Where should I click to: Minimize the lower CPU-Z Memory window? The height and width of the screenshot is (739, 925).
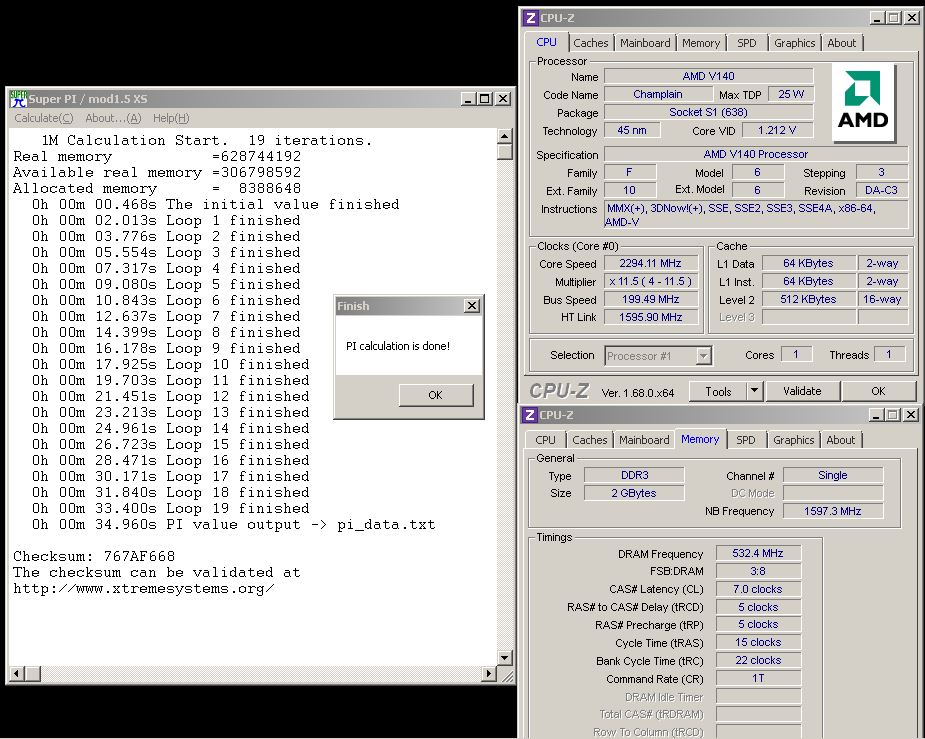tap(877, 415)
